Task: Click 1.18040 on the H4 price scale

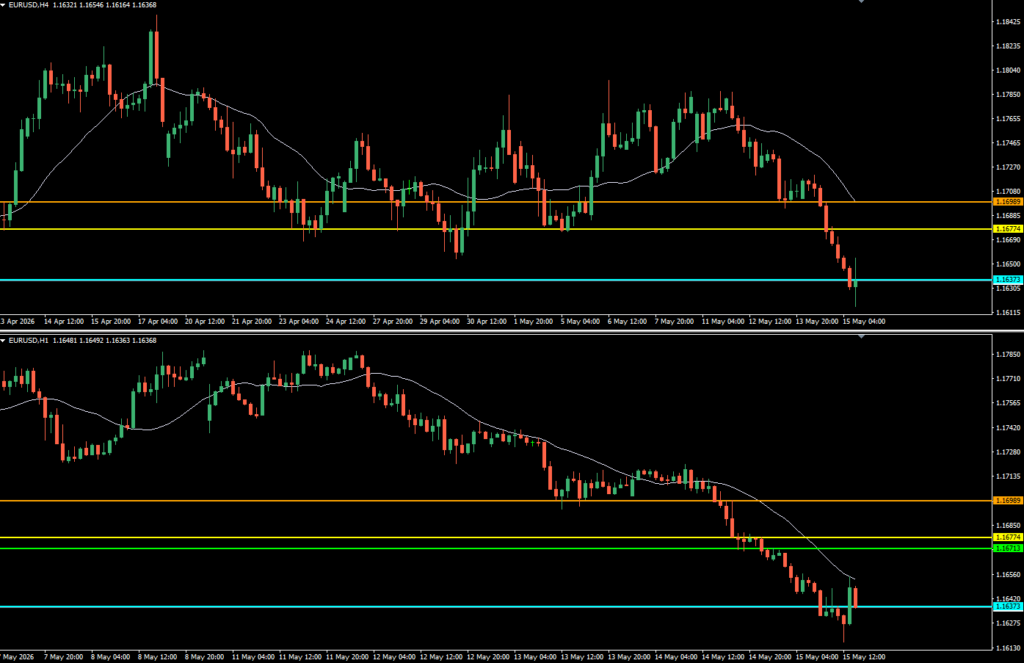Action: point(1008,70)
